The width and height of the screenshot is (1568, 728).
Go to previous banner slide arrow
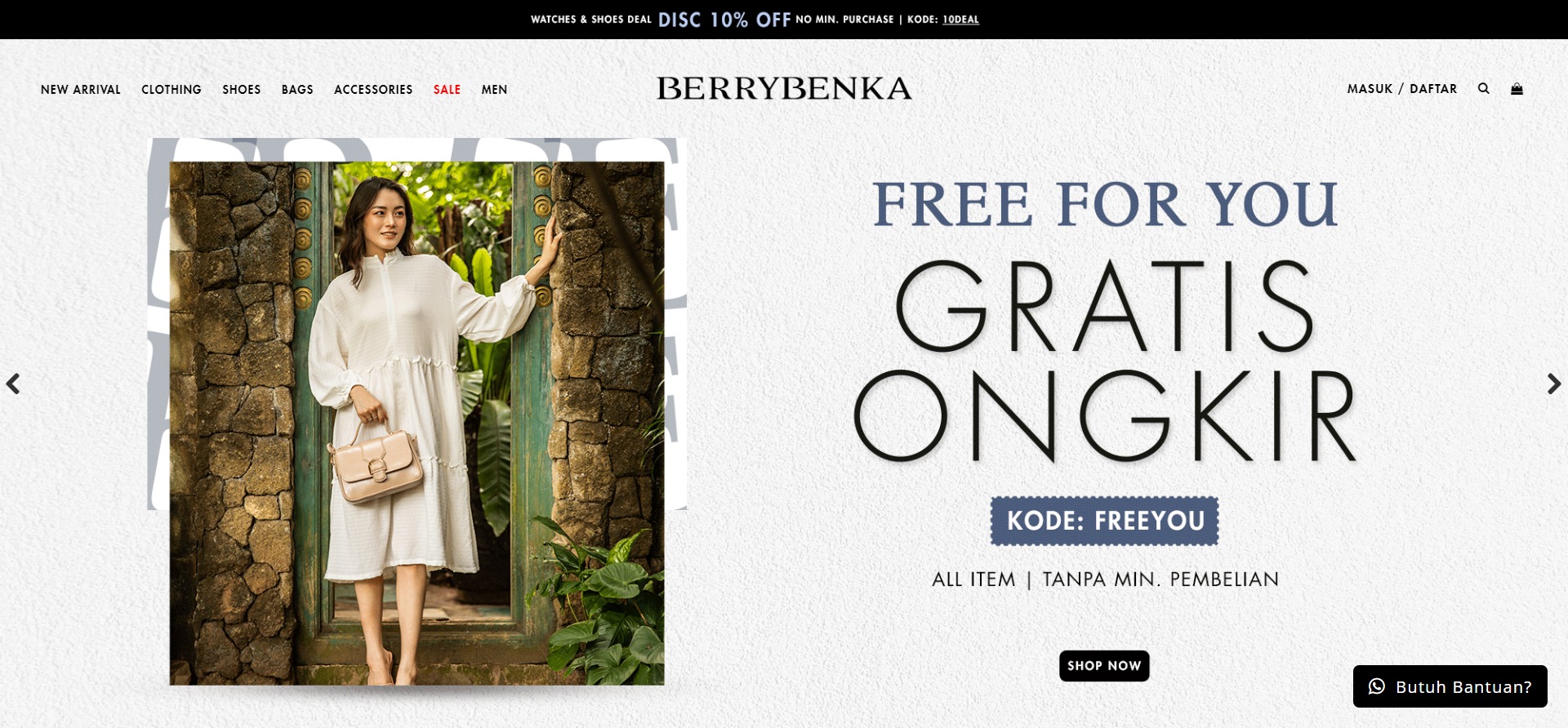13,384
